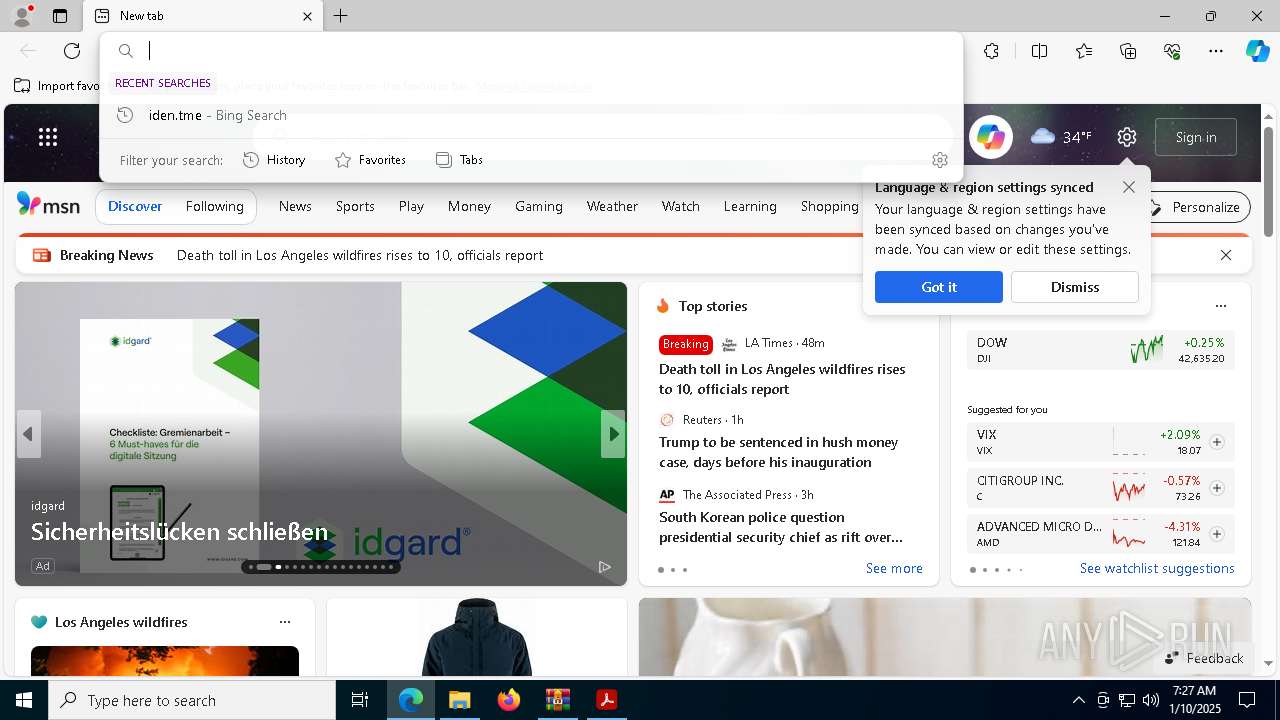This screenshot has height=720, width=1280.
Task: Click the taskbar search box
Action: click(x=192, y=700)
